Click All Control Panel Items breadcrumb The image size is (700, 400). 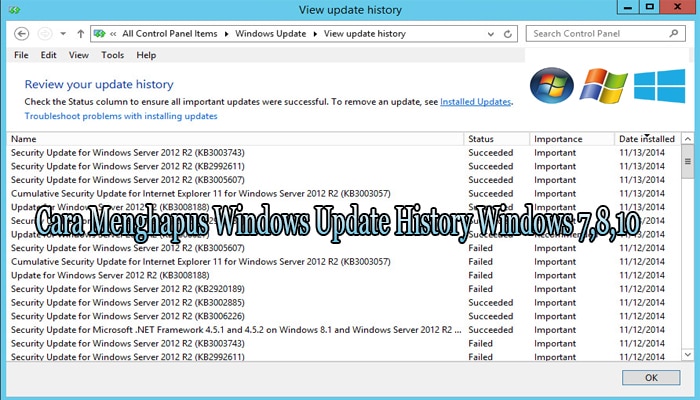click(170, 33)
